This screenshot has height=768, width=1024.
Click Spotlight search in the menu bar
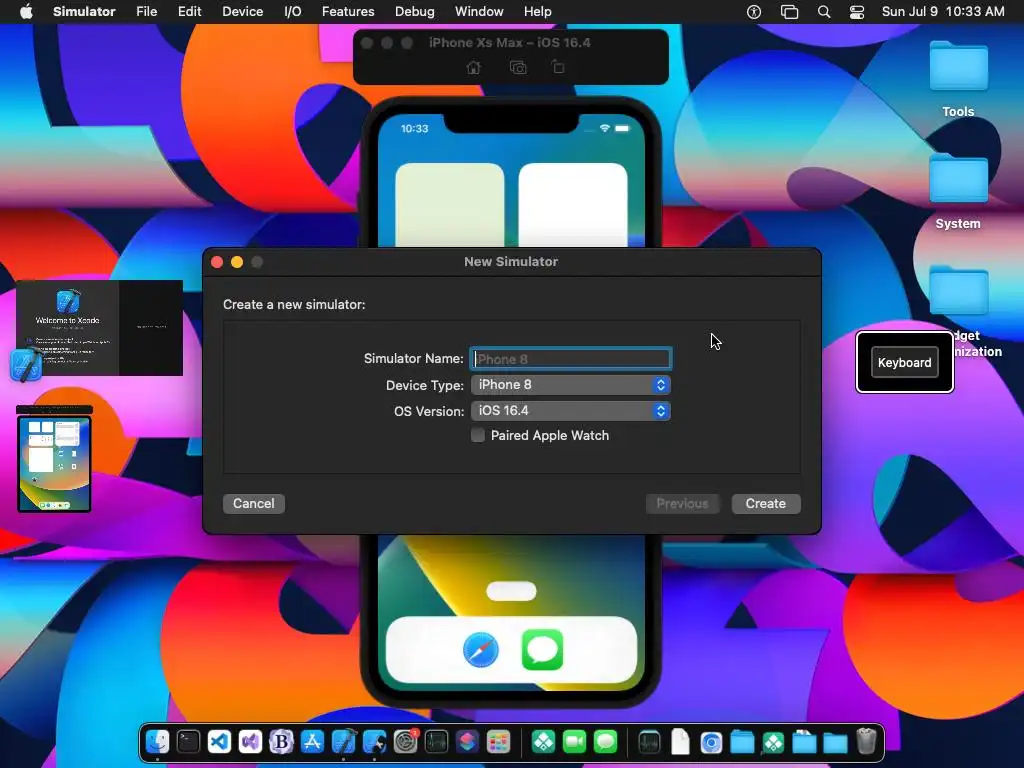824,12
